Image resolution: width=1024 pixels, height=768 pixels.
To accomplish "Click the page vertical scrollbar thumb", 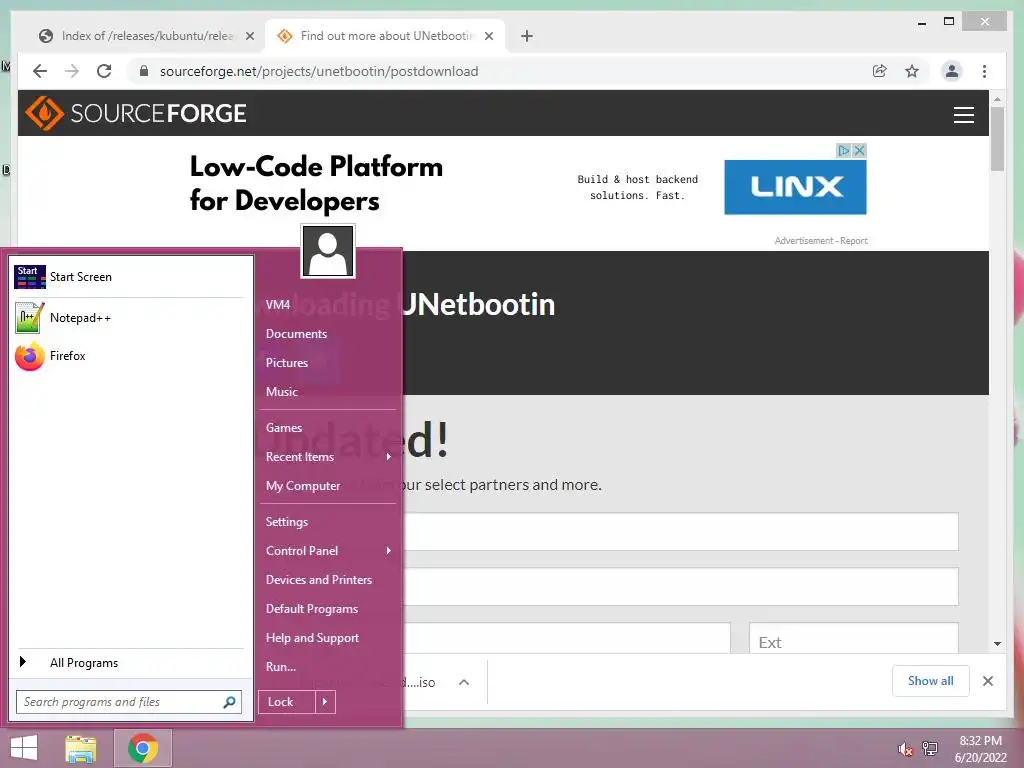I will [x=997, y=138].
